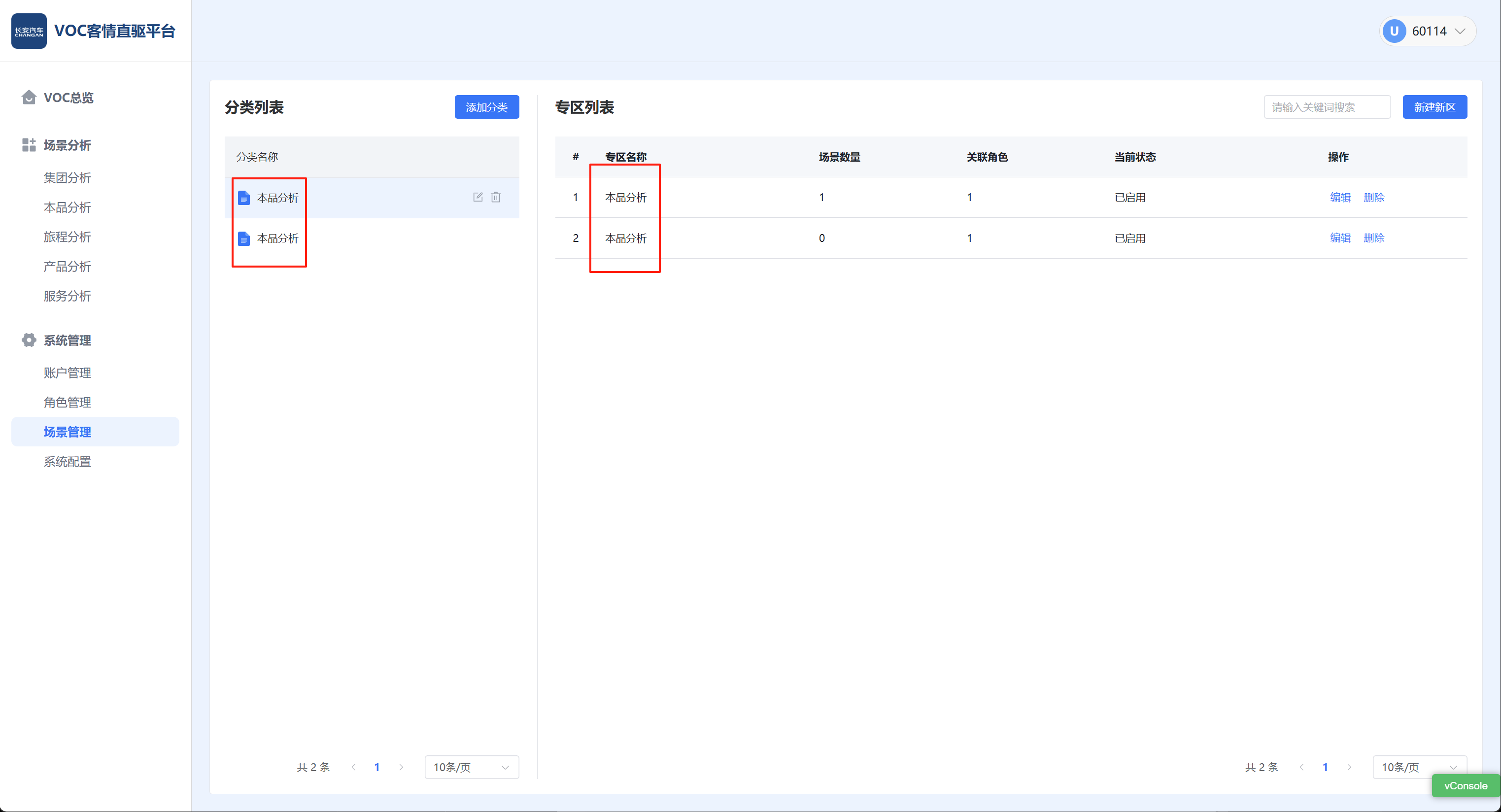Click edit icon on first category row
The width and height of the screenshot is (1501, 812).
478,198
